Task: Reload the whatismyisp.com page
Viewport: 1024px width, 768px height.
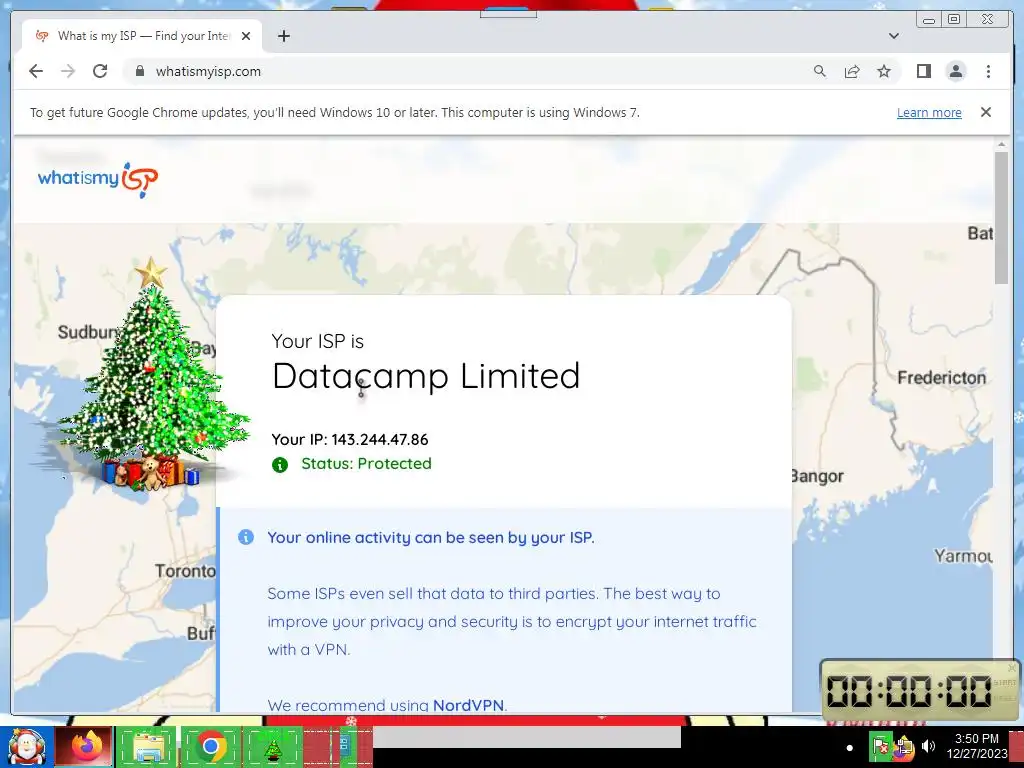Action: click(x=100, y=71)
